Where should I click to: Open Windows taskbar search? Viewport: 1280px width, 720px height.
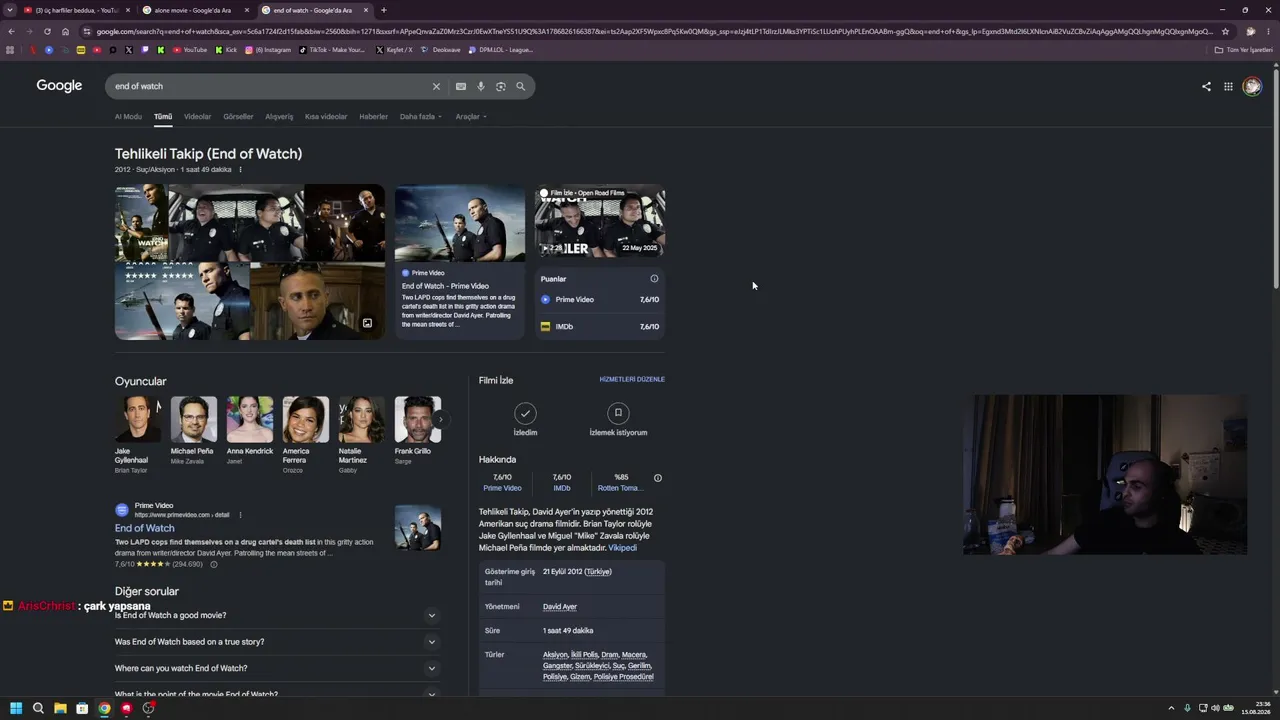coord(38,708)
